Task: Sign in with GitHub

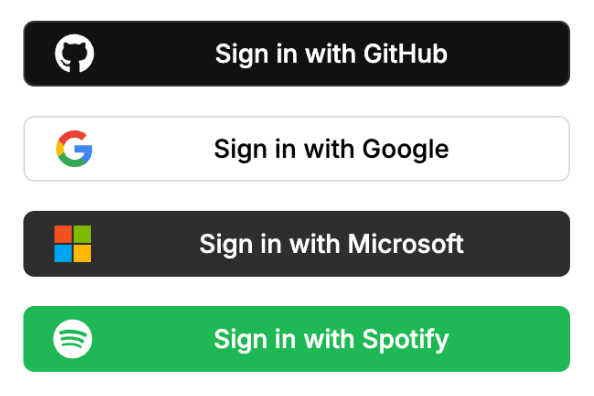Action: [297, 53]
